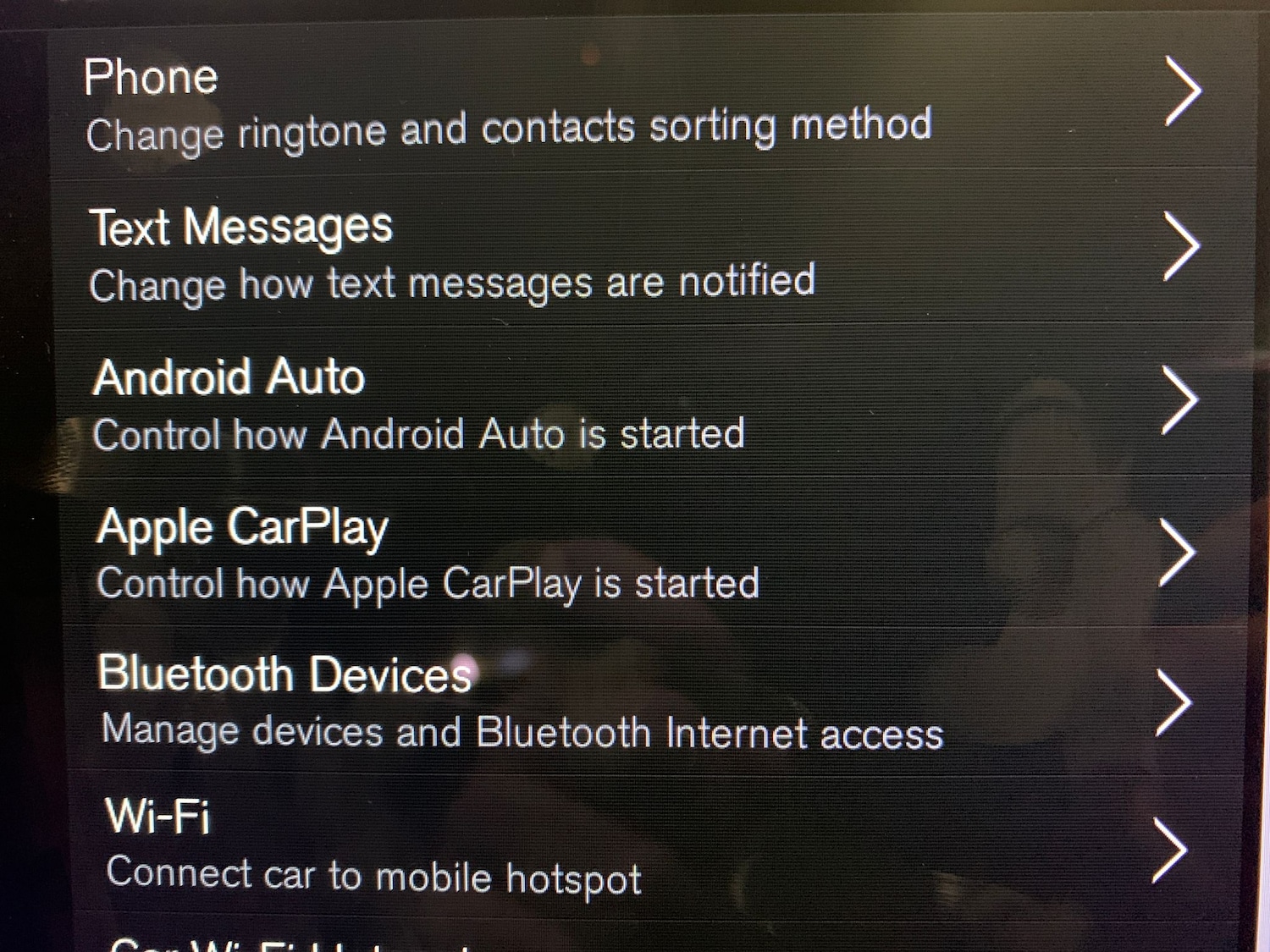1270x952 pixels.
Task: Click the Wi-Fi title label
Action: [157, 817]
